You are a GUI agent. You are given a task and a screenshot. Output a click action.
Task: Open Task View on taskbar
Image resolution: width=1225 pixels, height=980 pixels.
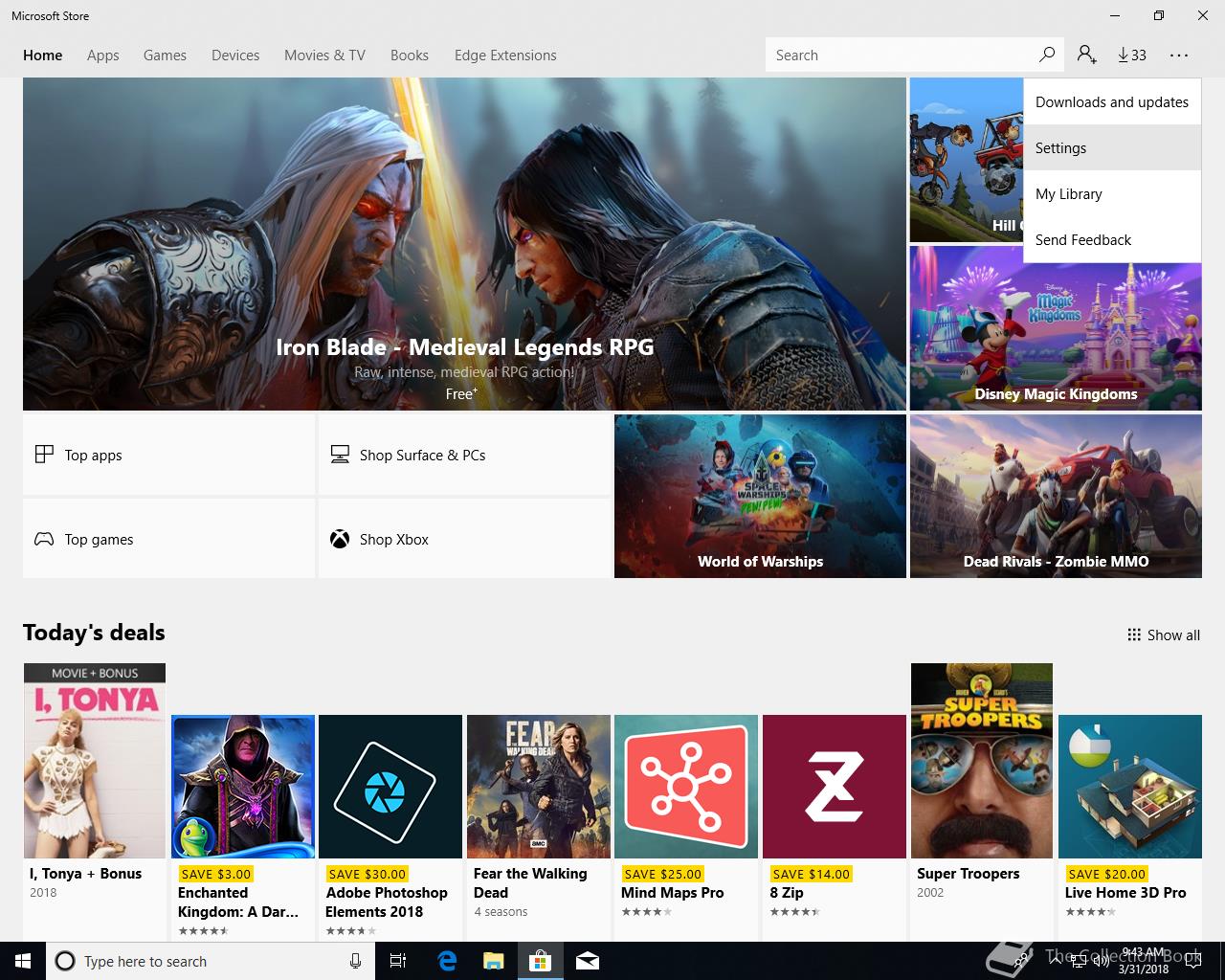tap(398, 961)
